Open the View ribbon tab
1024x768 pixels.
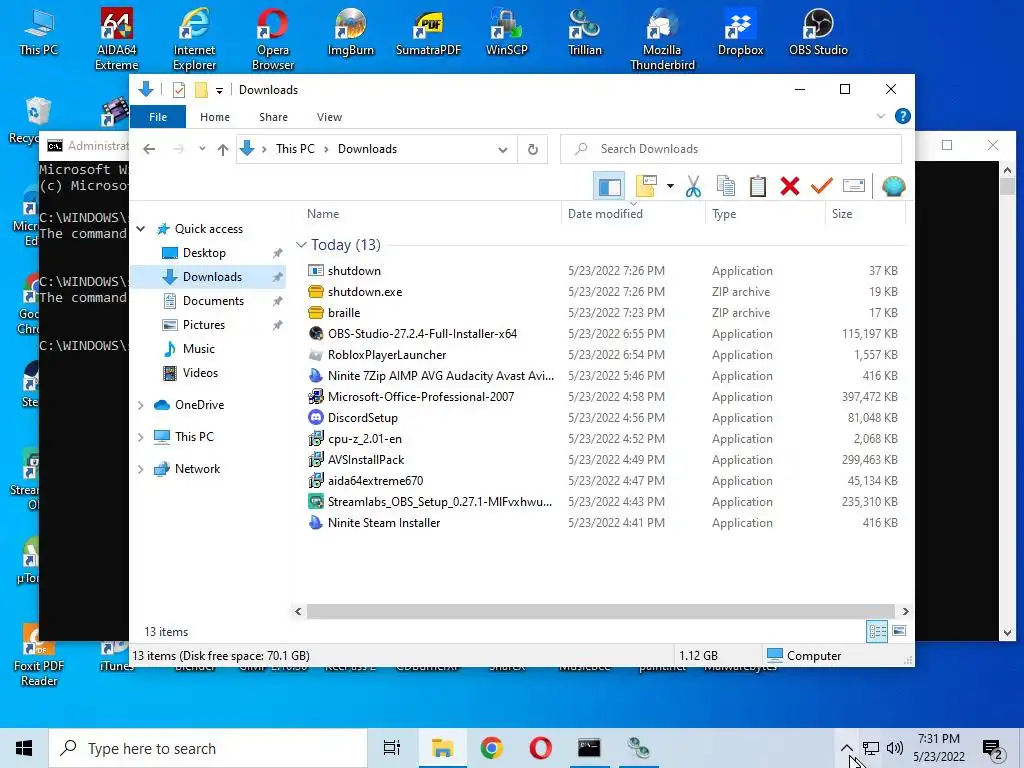pyautogui.click(x=329, y=117)
